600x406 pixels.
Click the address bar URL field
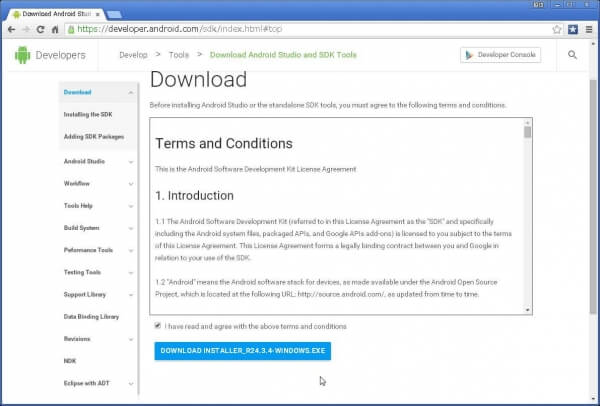[308, 29]
